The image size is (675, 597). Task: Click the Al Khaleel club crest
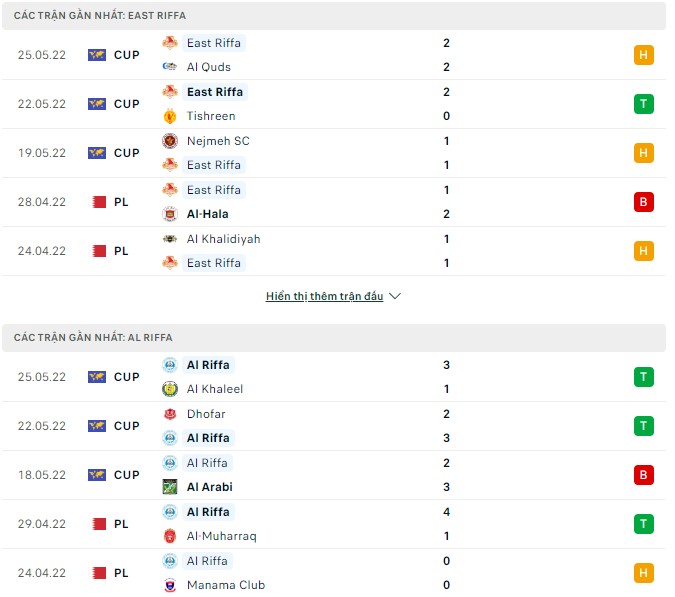pyautogui.click(x=170, y=389)
